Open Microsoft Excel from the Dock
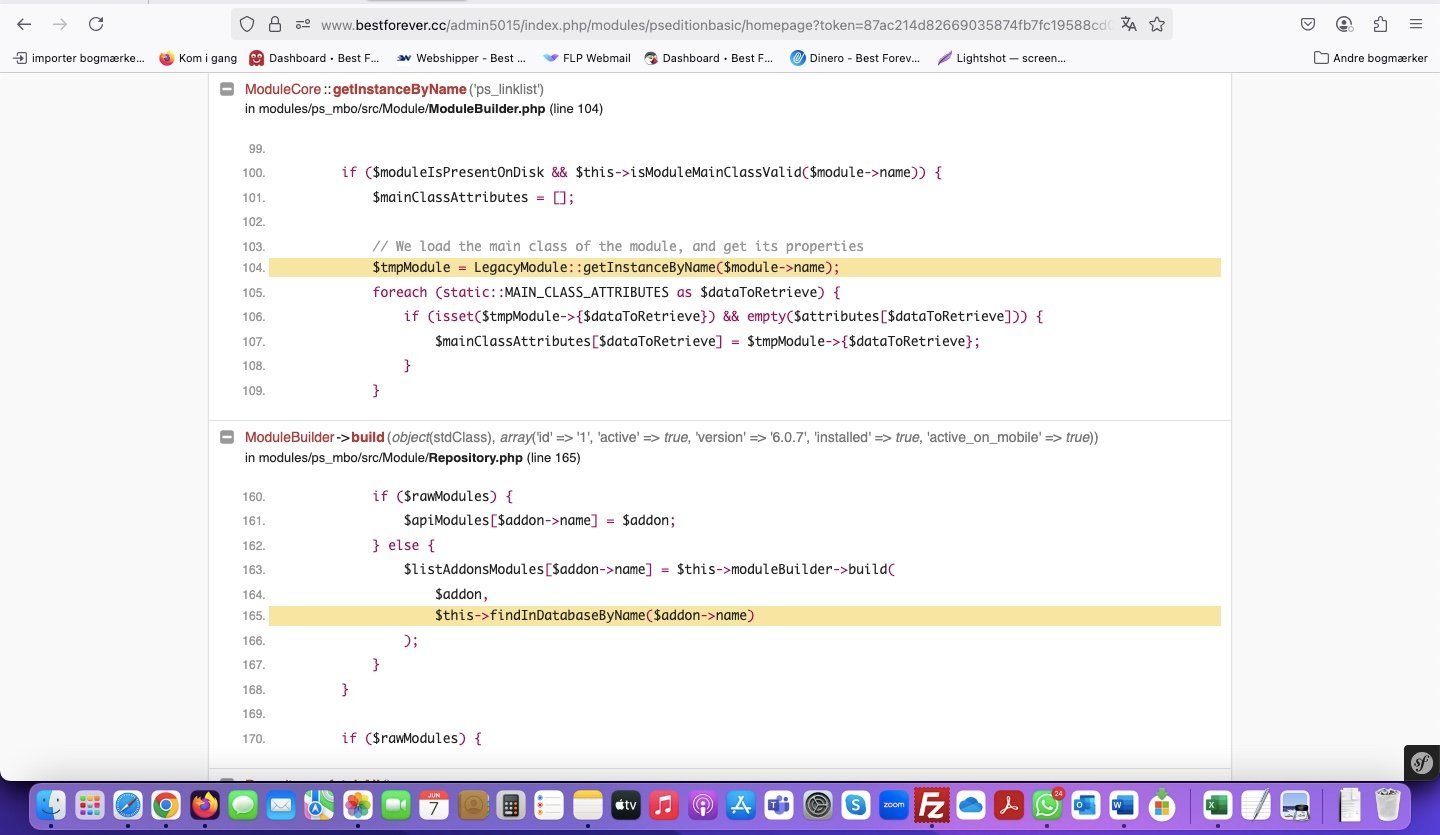 [1217, 805]
